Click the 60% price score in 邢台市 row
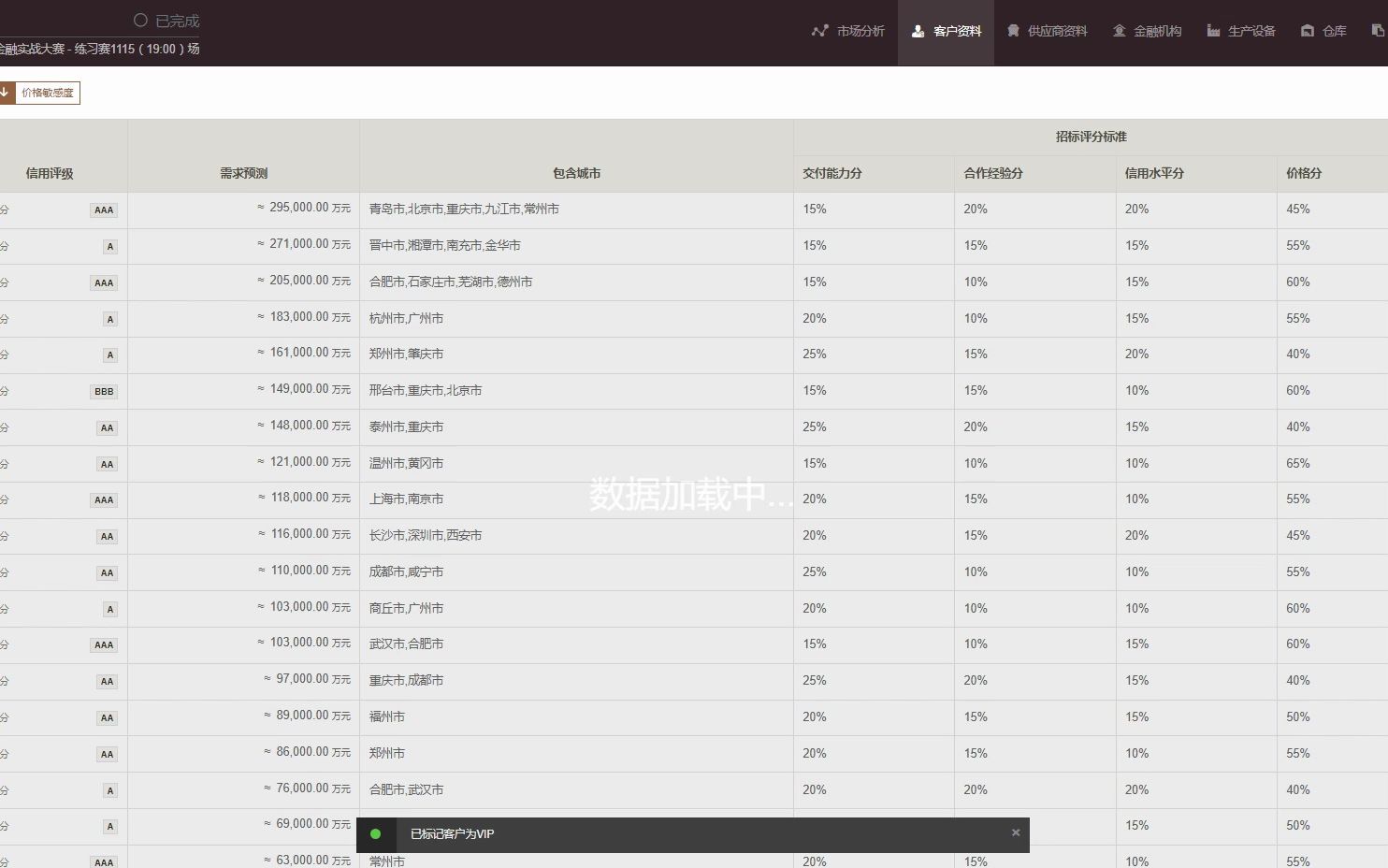The image size is (1388, 868). [x=1297, y=390]
